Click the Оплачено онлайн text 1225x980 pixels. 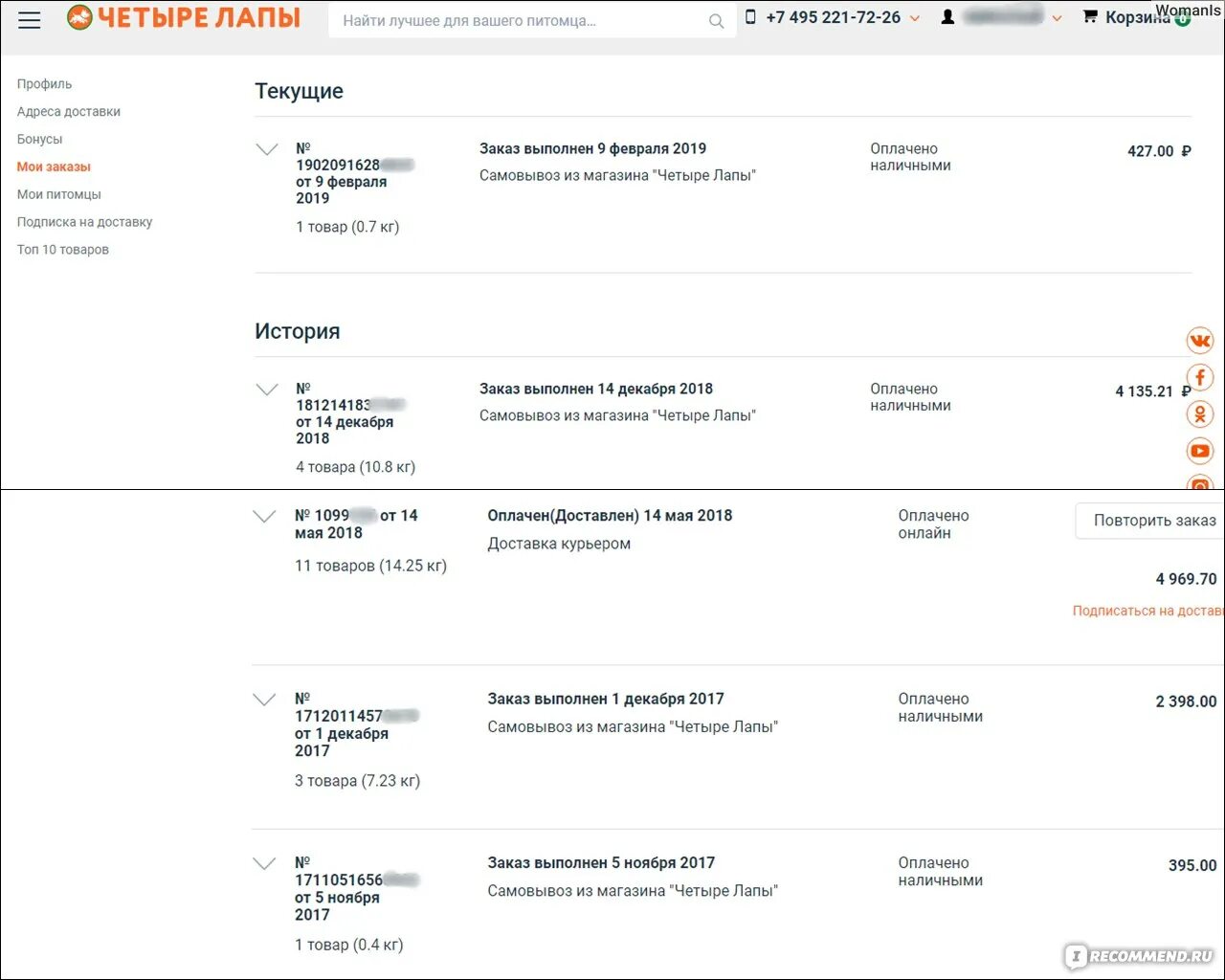tap(933, 524)
